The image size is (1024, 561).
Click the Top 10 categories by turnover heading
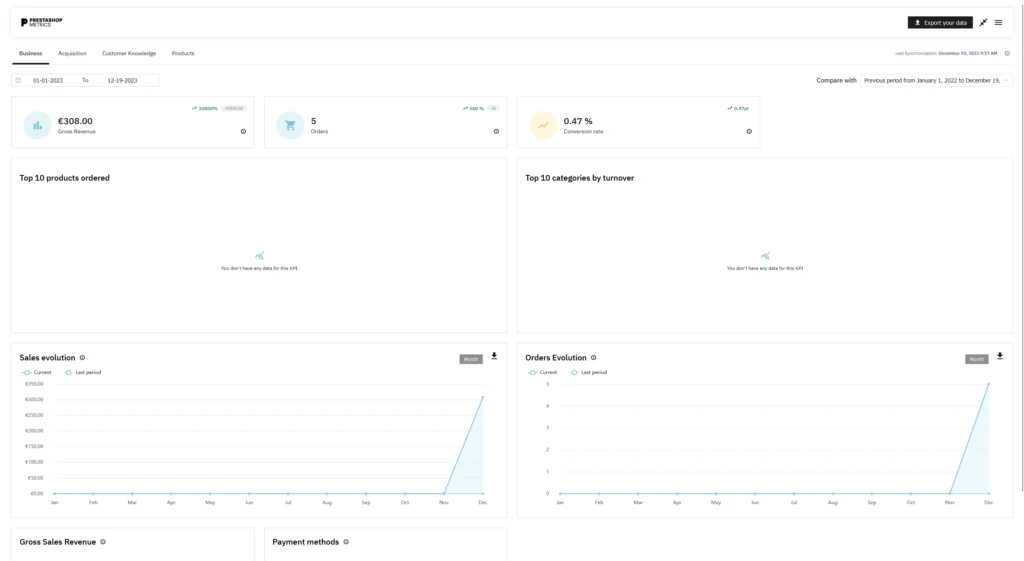coord(580,178)
